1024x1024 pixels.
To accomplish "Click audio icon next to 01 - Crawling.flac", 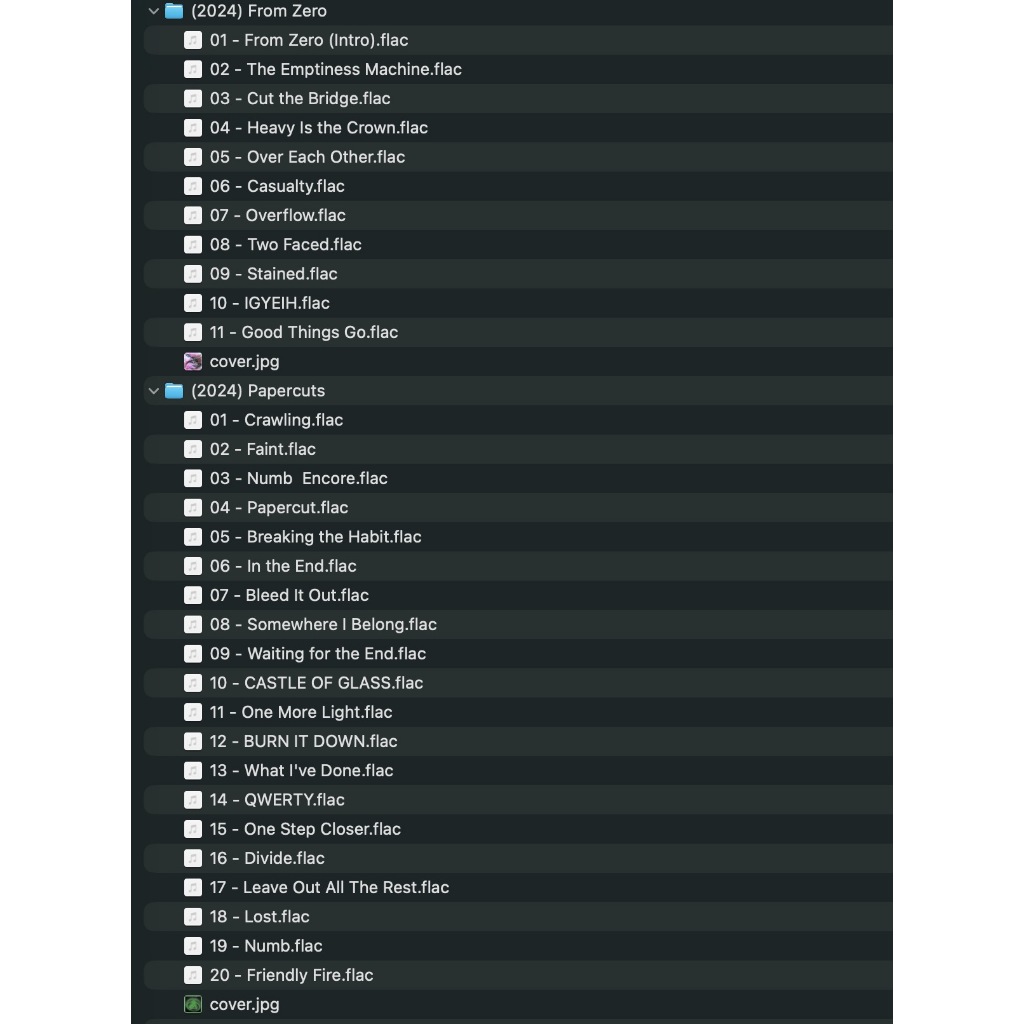I will point(193,420).
